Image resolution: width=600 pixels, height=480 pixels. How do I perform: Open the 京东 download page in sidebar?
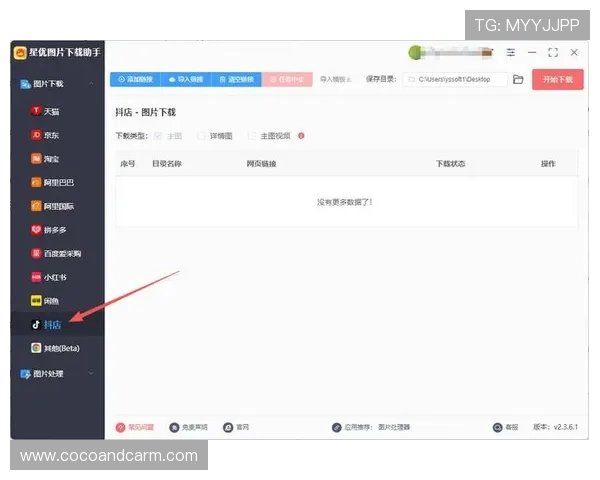click(x=45, y=135)
